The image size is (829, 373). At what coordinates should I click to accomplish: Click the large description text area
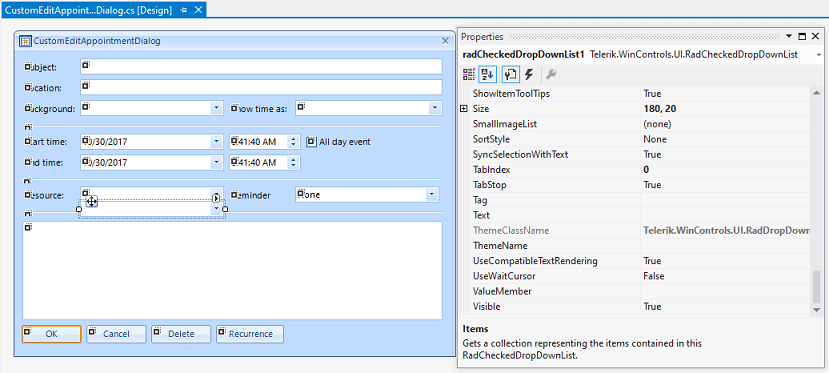click(x=232, y=271)
